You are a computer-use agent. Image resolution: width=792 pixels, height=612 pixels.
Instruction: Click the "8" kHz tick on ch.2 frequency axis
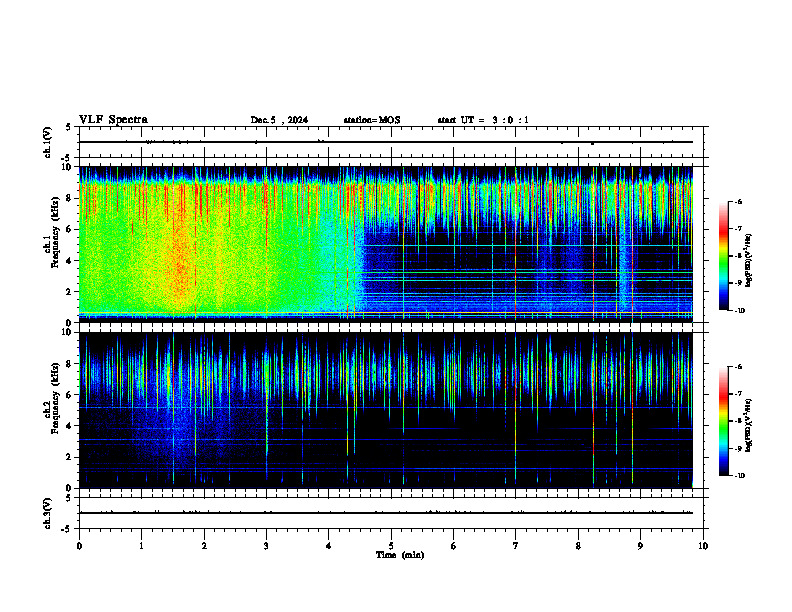tap(71, 364)
